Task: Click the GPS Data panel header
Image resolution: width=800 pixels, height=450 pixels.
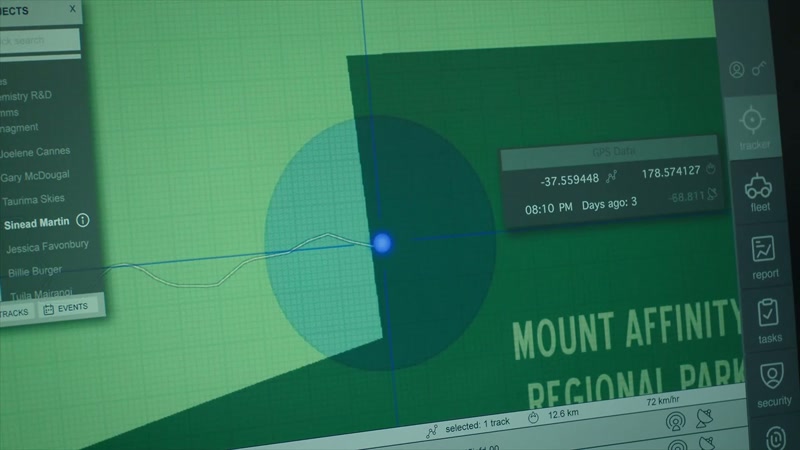Action: click(609, 153)
